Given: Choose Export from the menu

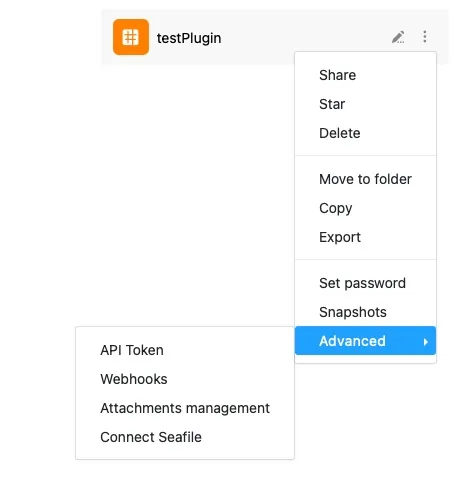Looking at the screenshot, I should click(x=366, y=237).
